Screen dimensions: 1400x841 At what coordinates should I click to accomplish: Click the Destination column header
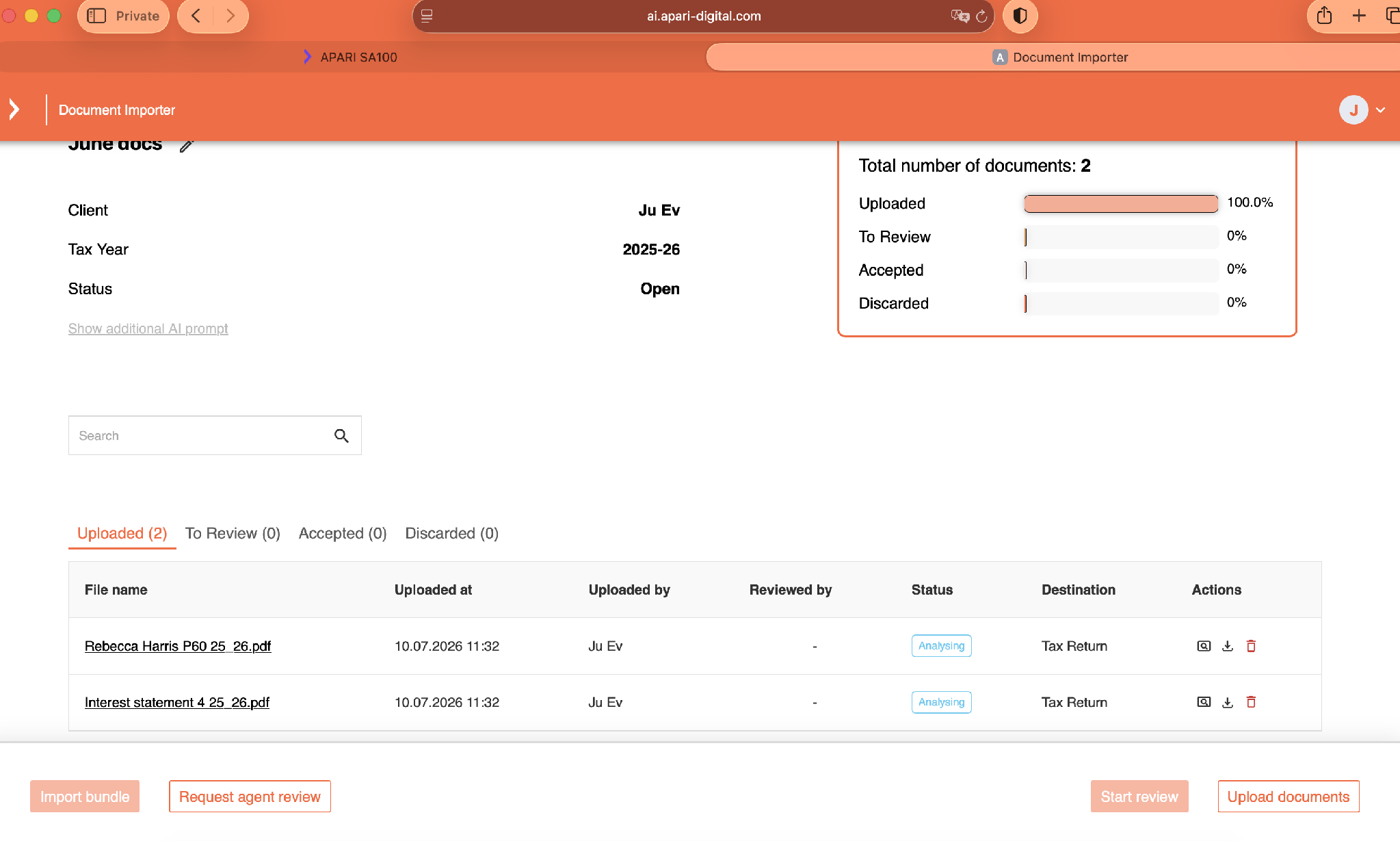point(1079,590)
